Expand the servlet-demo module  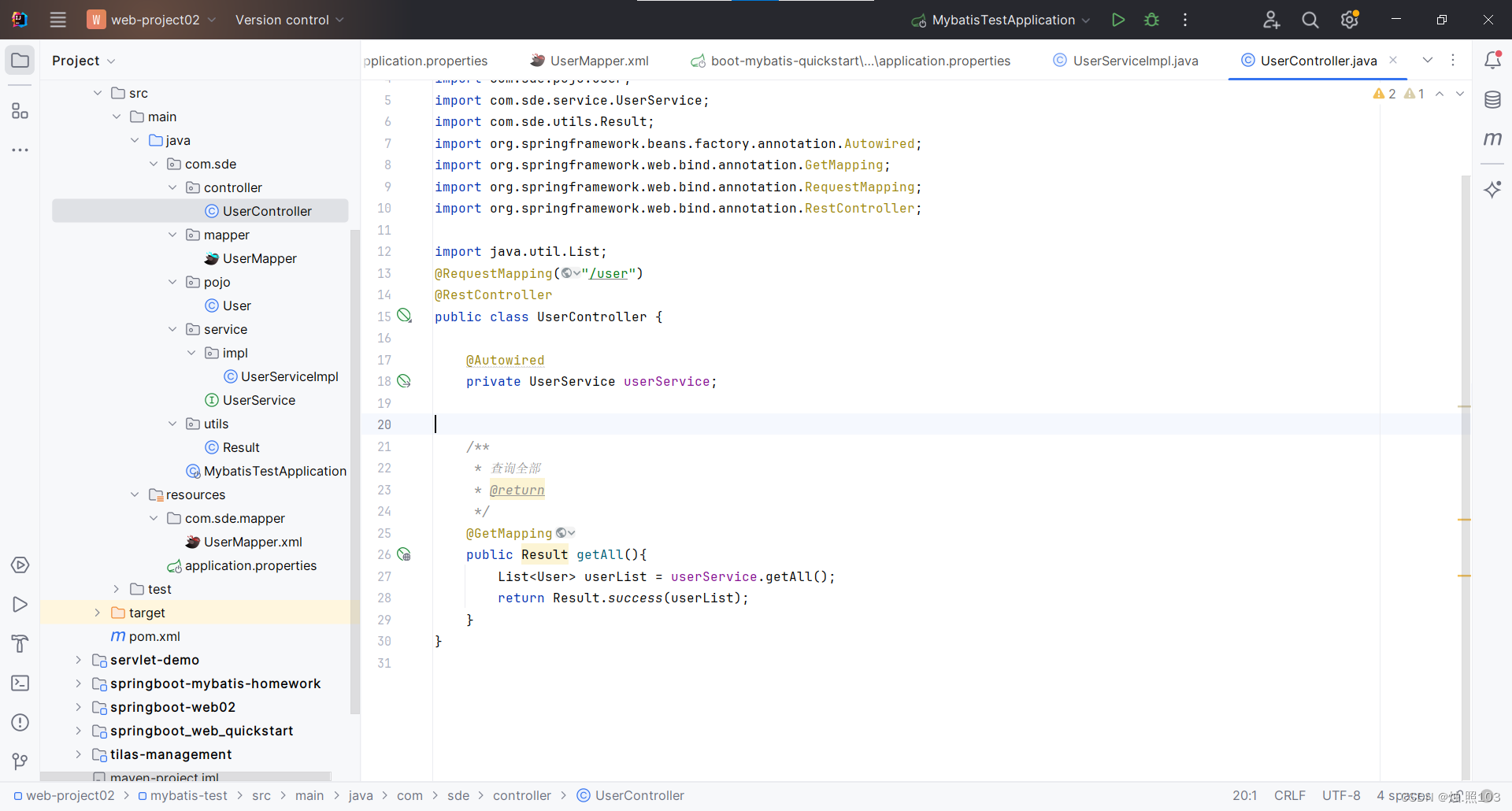[78, 660]
